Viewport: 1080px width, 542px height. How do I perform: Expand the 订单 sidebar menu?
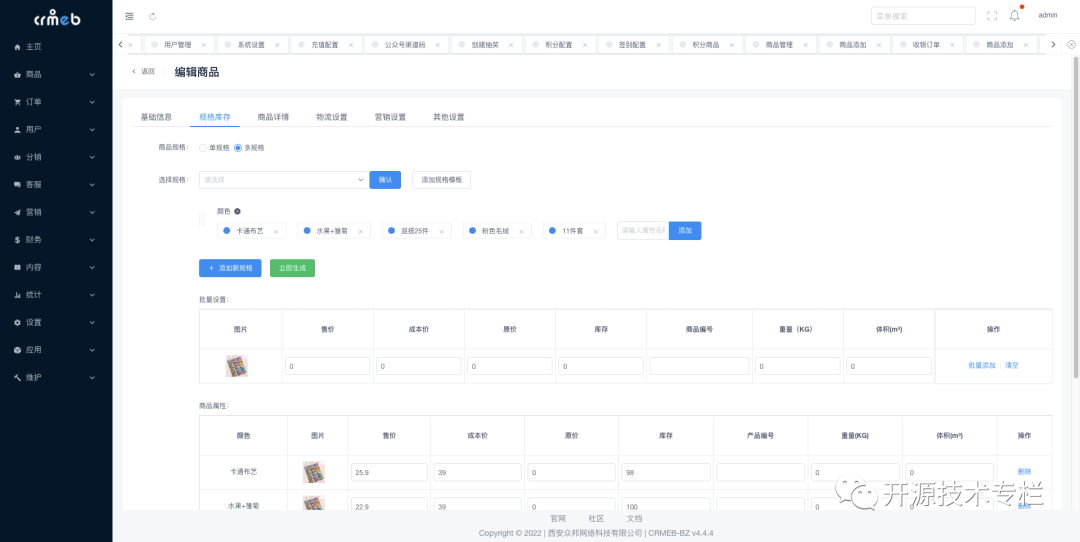click(56, 102)
